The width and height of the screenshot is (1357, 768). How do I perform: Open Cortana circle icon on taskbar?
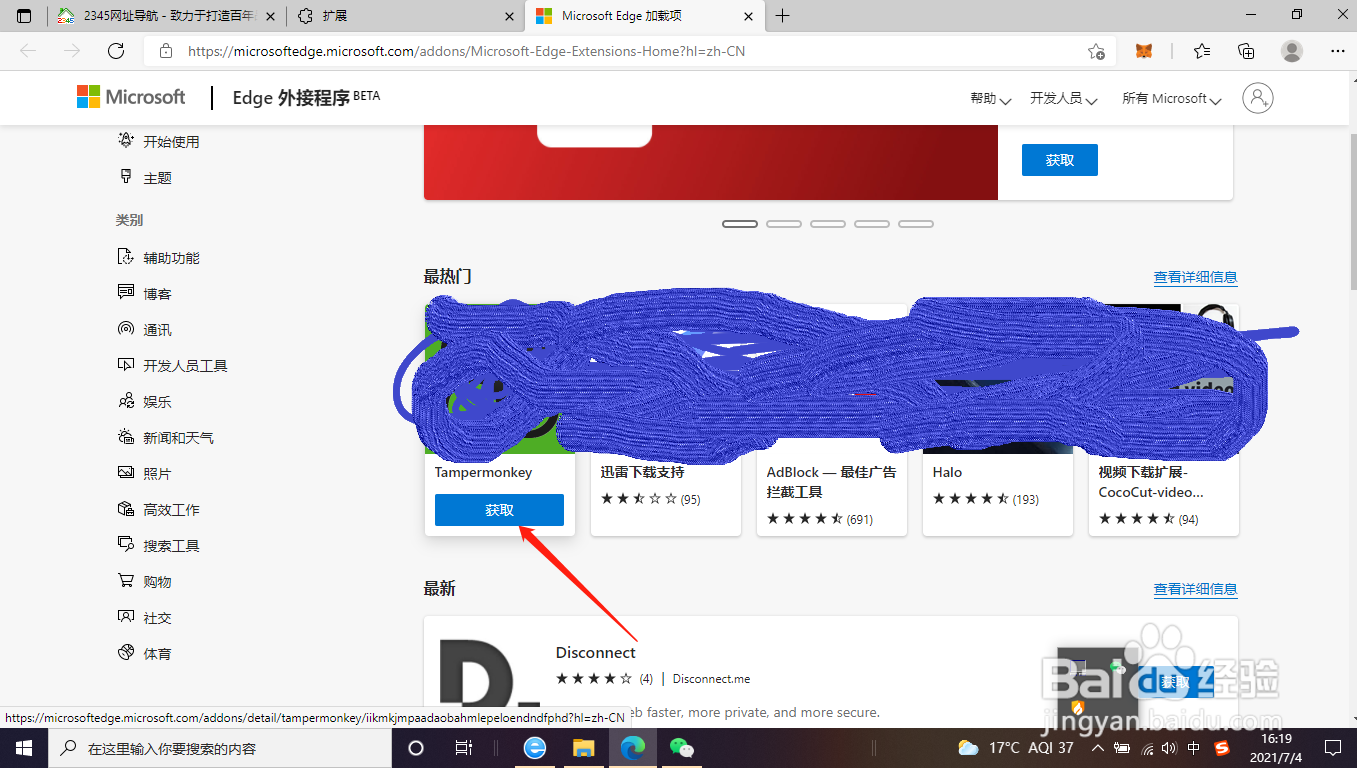tap(416, 748)
